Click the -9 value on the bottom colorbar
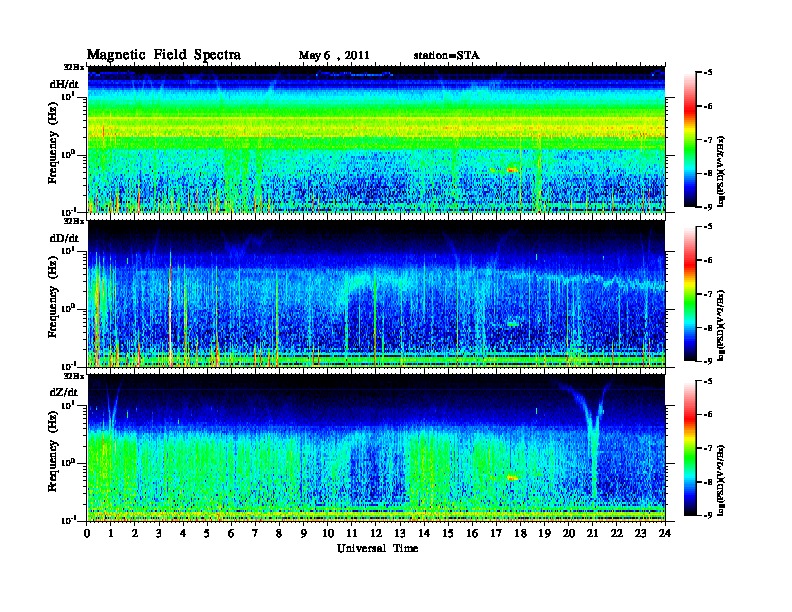Screen dimensions: 792x612 tap(708, 515)
